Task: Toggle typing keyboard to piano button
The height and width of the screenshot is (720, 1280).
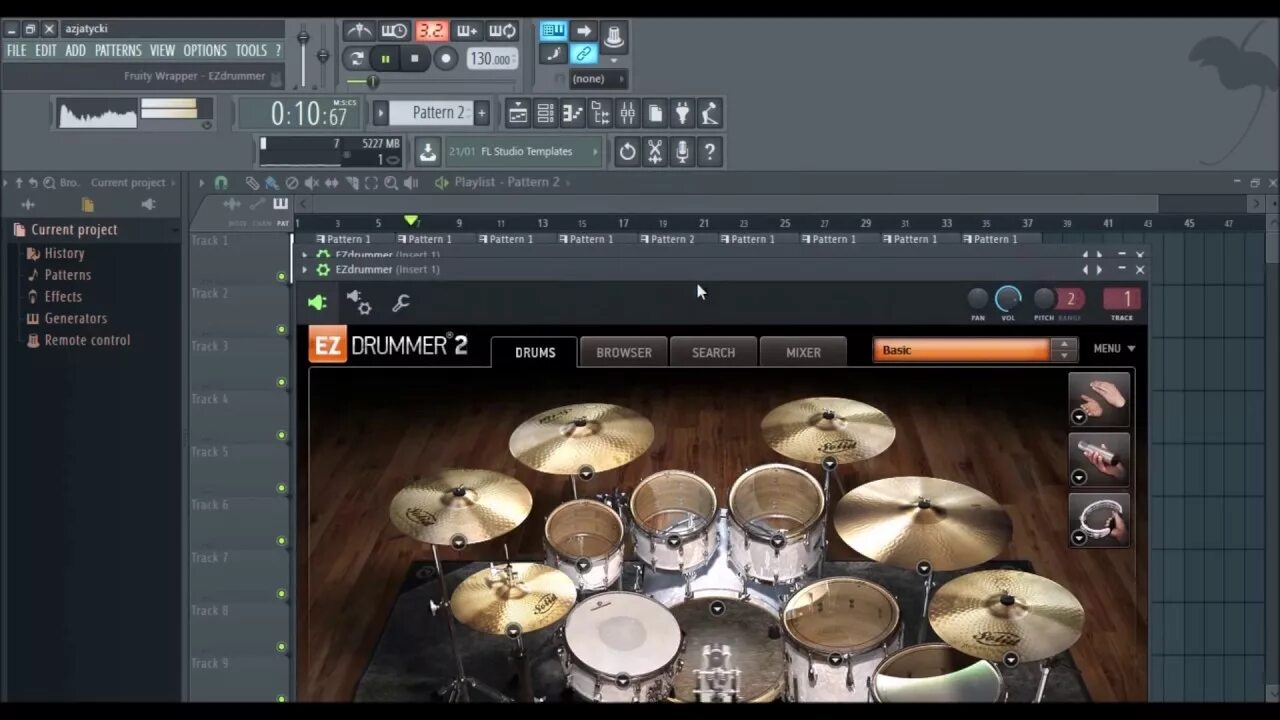Action: (x=553, y=31)
